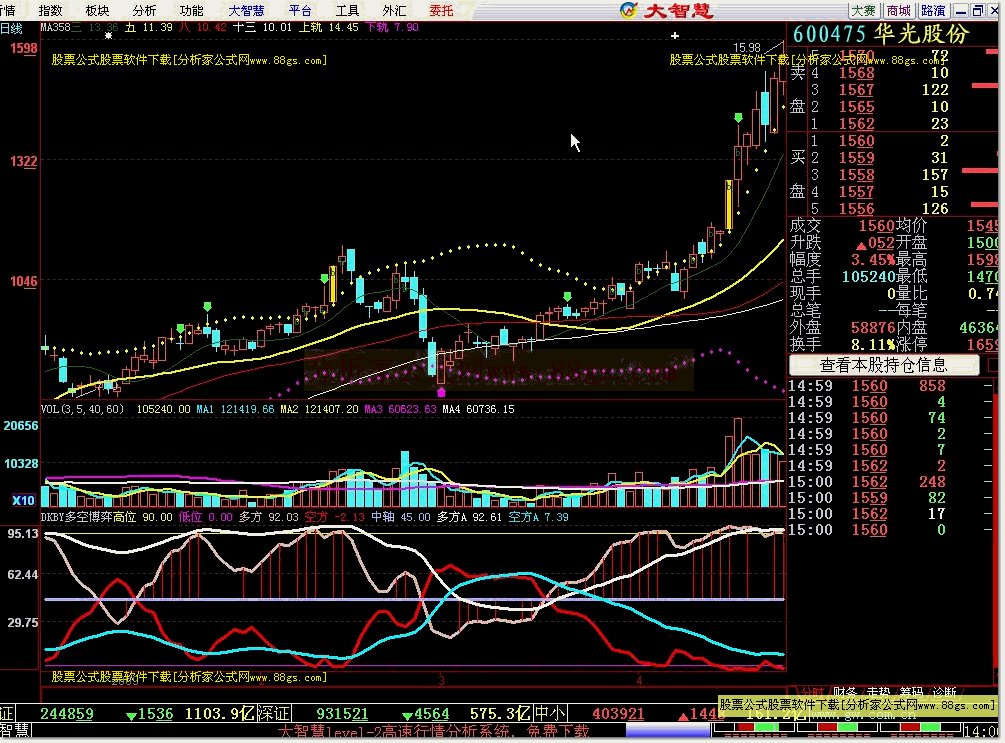Open the red 委托 menu

[x=441, y=10]
